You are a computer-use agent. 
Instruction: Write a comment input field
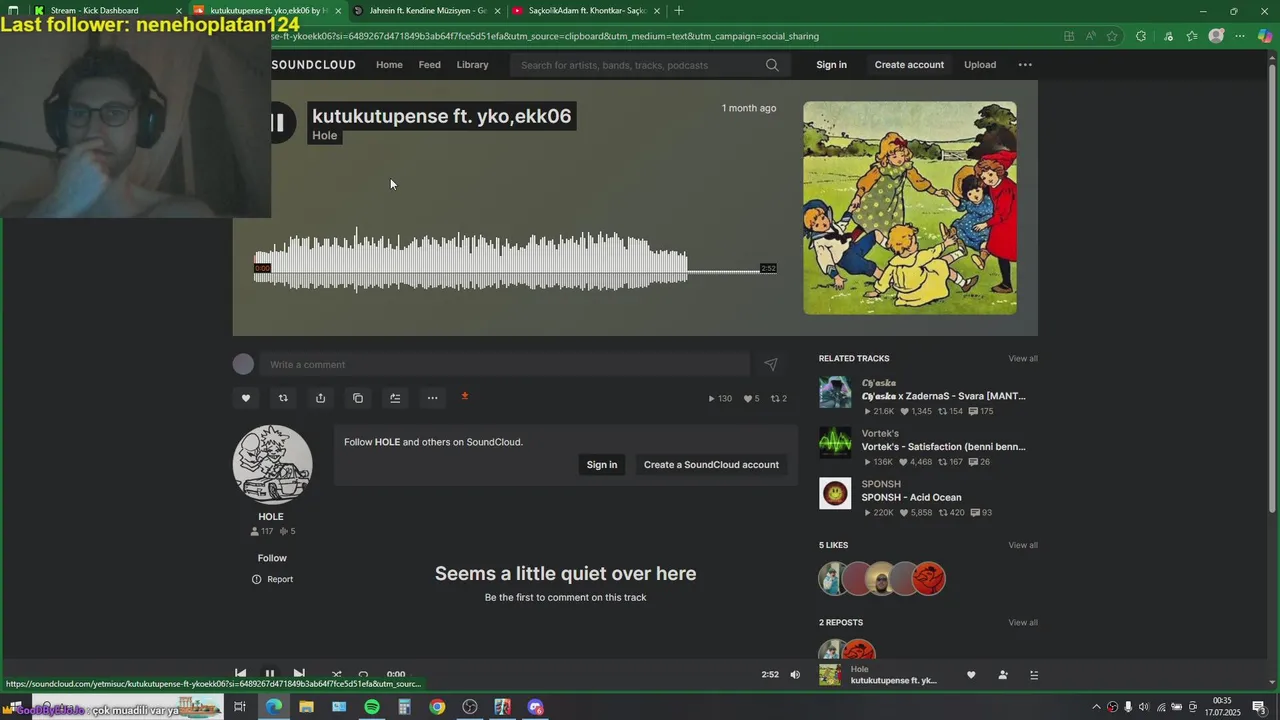click(x=505, y=364)
